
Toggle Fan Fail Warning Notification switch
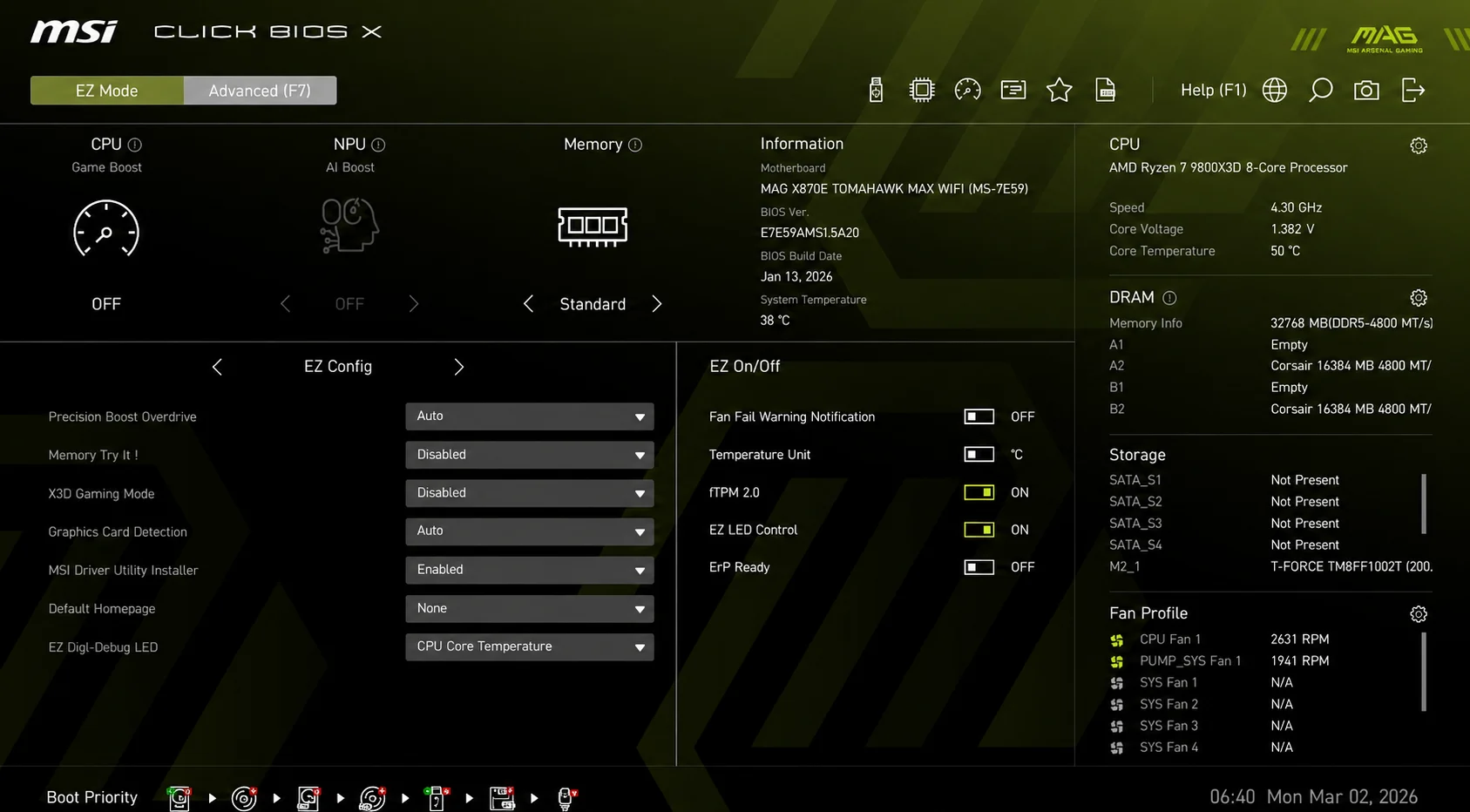pyautogui.click(x=979, y=416)
